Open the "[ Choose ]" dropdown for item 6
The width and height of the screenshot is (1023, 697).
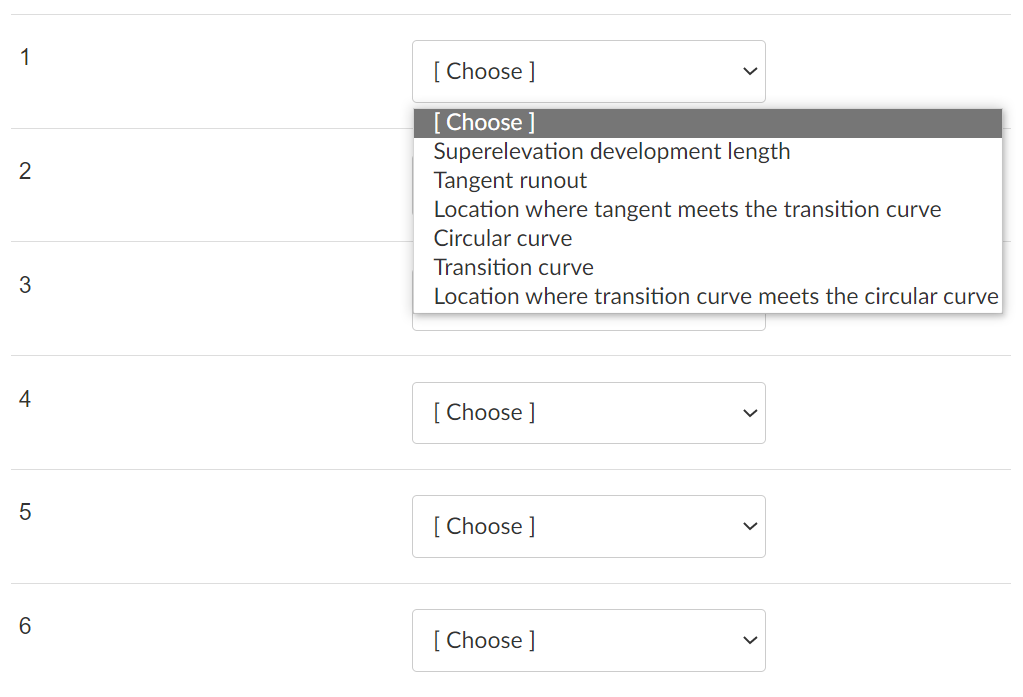point(588,641)
